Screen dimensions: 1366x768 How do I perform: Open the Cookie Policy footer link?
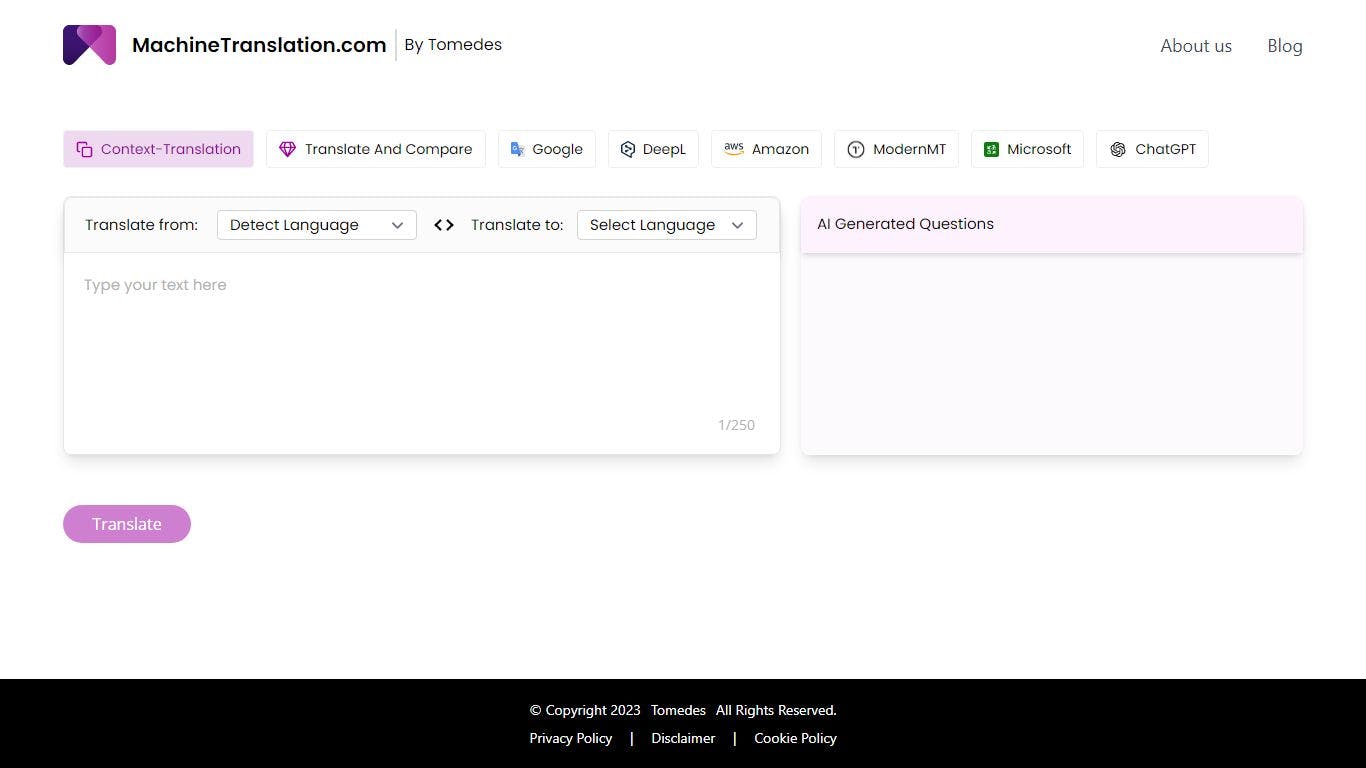click(x=795, y=738)
